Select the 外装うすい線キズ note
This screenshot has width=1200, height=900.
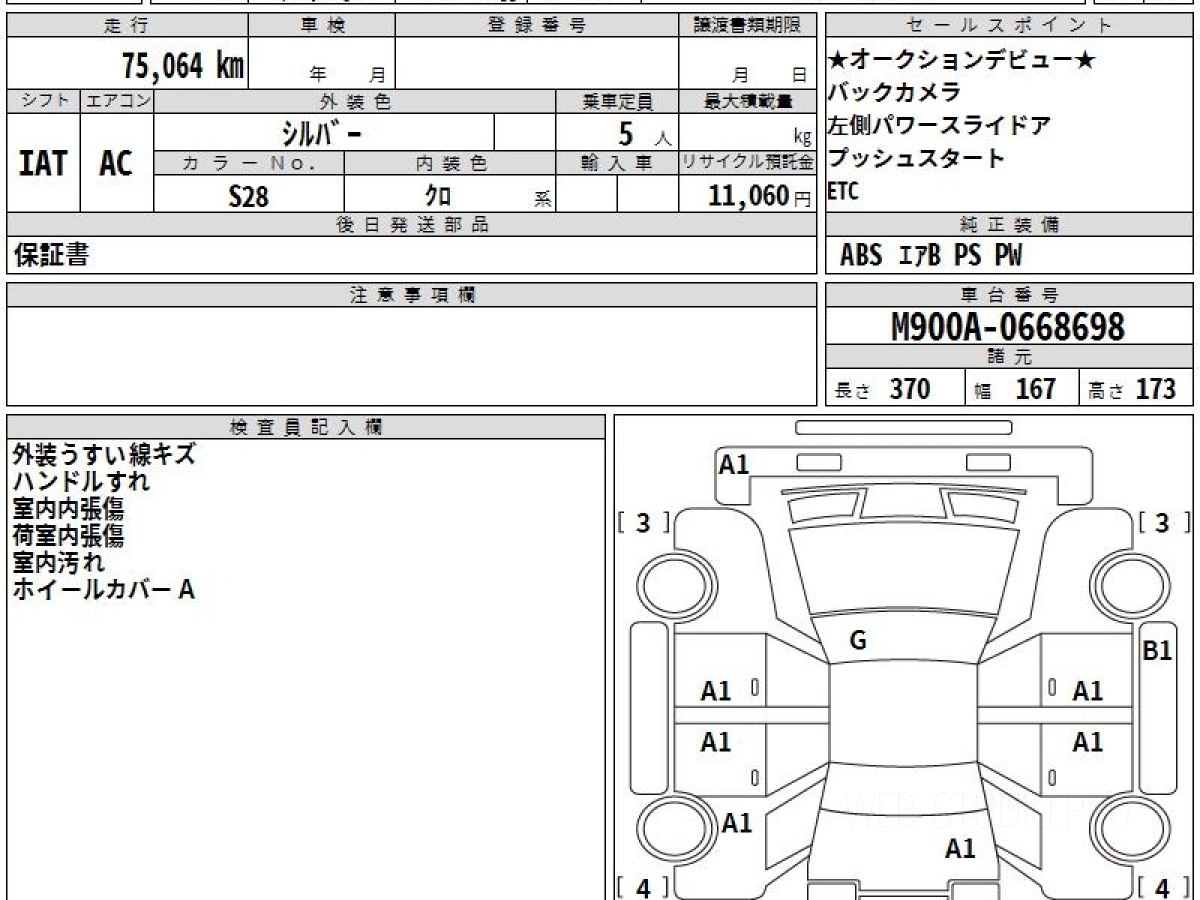(x=104, y=455)
